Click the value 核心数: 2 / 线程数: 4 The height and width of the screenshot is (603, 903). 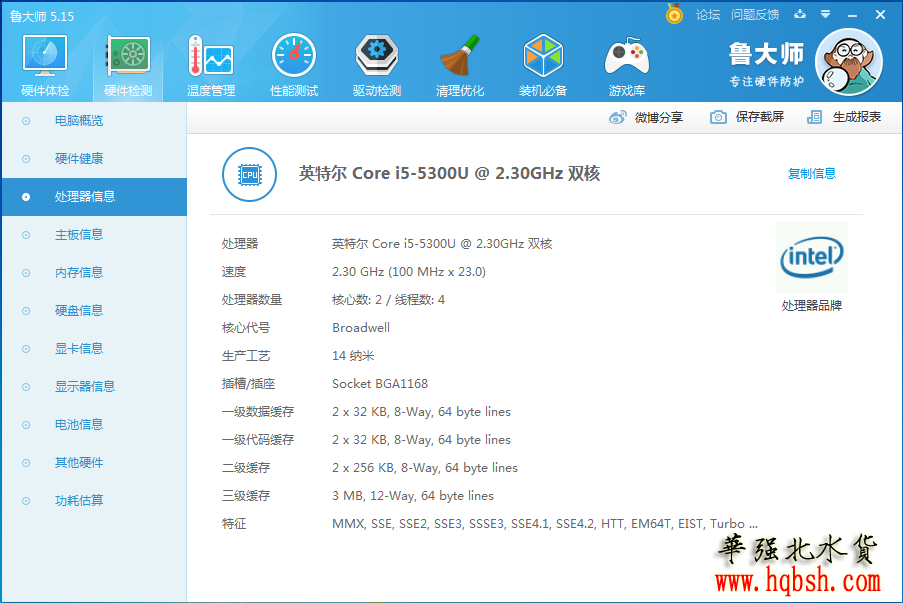(388, 299)
